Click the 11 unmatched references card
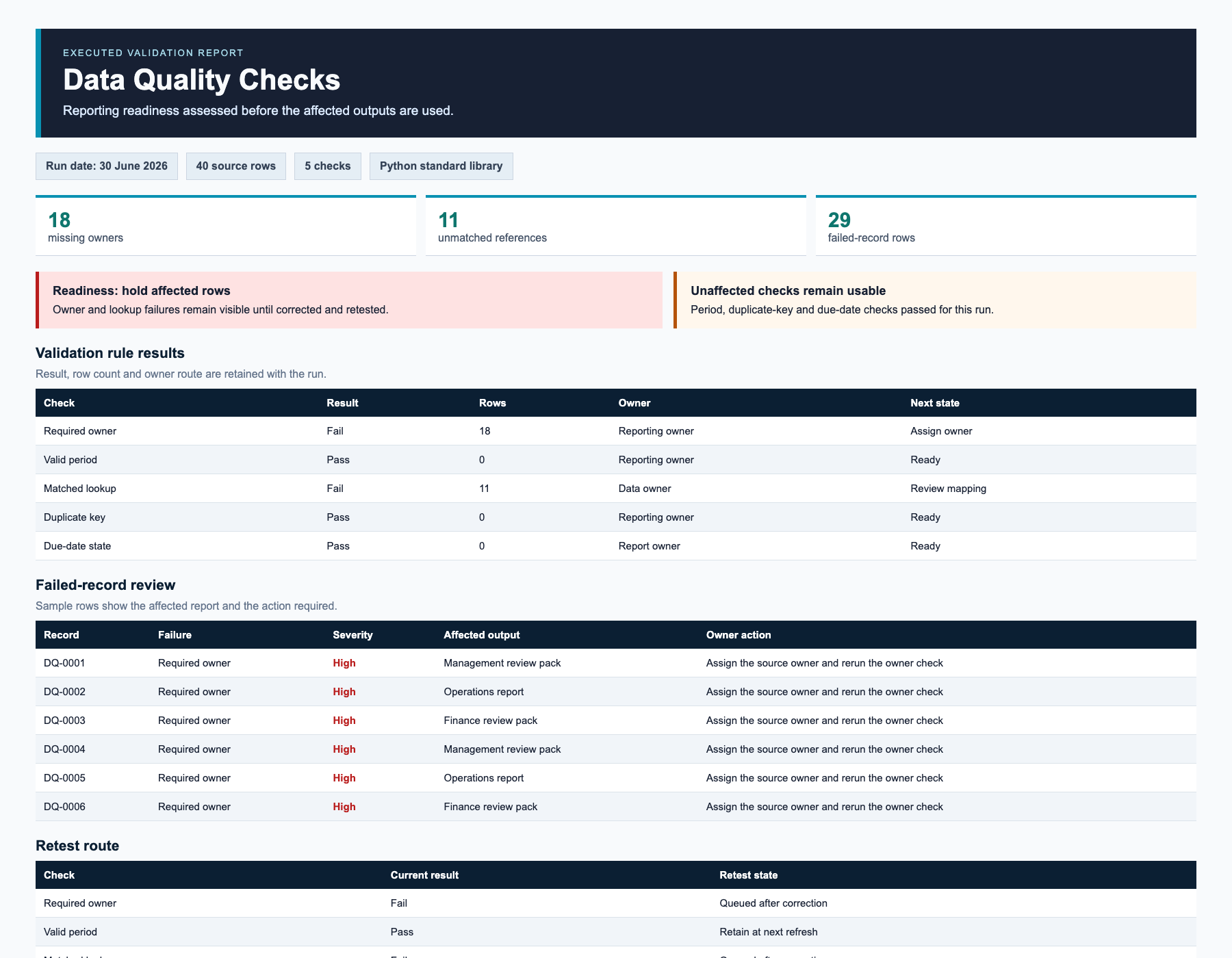This screenshot has height=958, width=1232. (x=616, y=226)
